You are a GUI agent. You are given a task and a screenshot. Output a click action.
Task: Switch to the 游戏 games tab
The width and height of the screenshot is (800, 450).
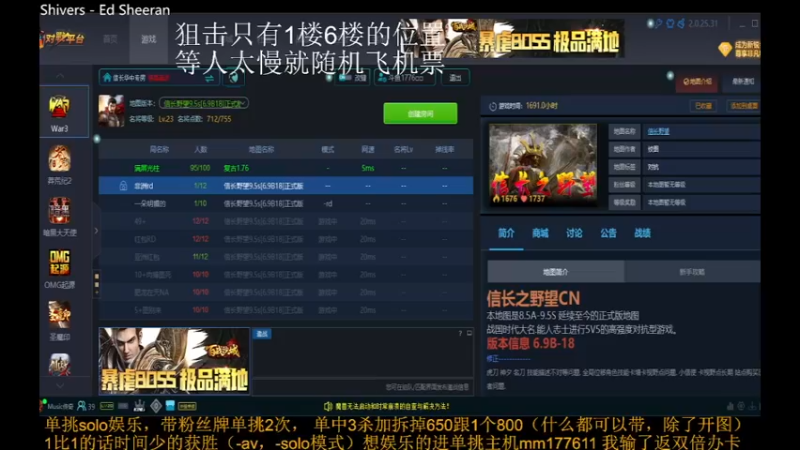pos(148,39)
